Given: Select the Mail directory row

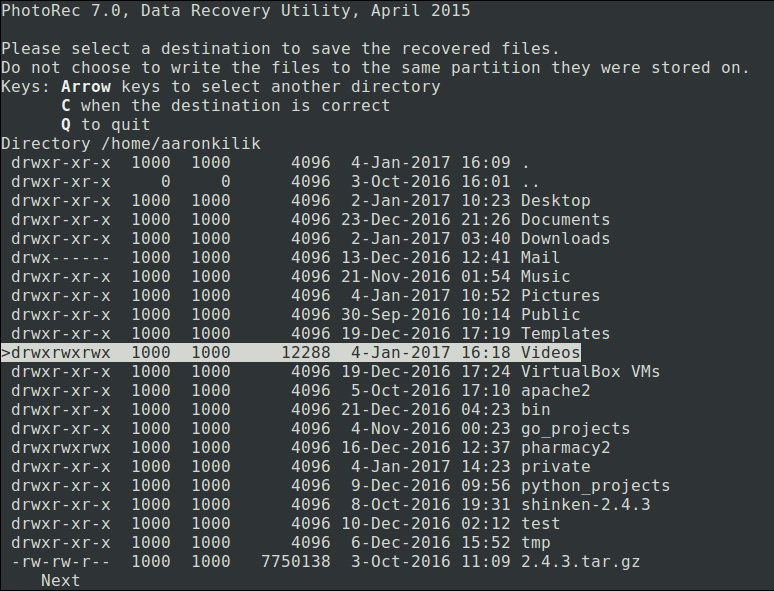Looking at the screenshot, I should 540,258.
